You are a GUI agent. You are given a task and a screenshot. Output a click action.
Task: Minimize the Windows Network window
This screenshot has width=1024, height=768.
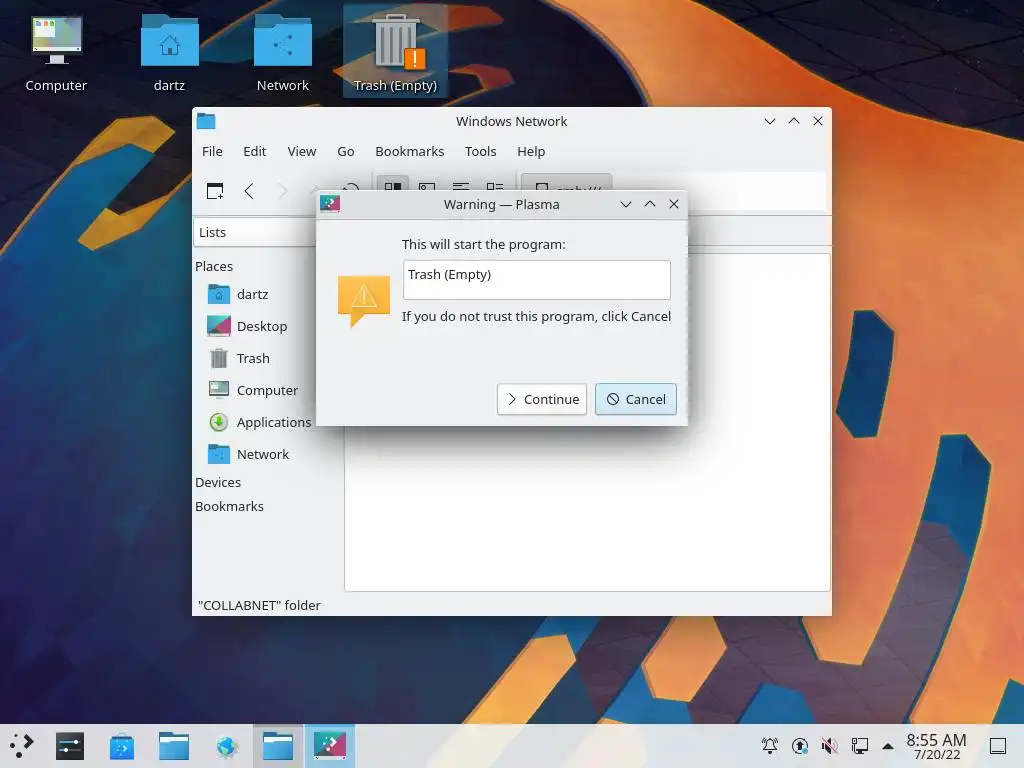[770, 121]
